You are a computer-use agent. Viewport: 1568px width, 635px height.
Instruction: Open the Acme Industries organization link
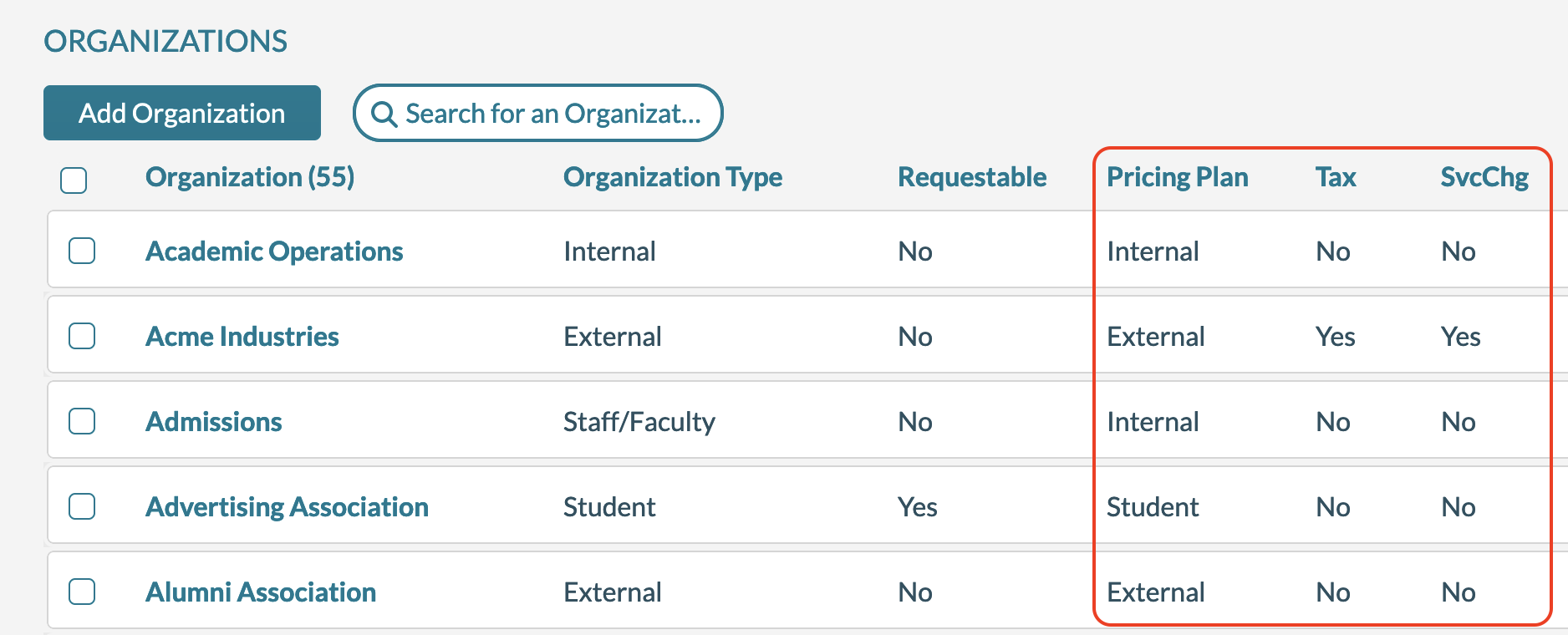tap(242, 337)
